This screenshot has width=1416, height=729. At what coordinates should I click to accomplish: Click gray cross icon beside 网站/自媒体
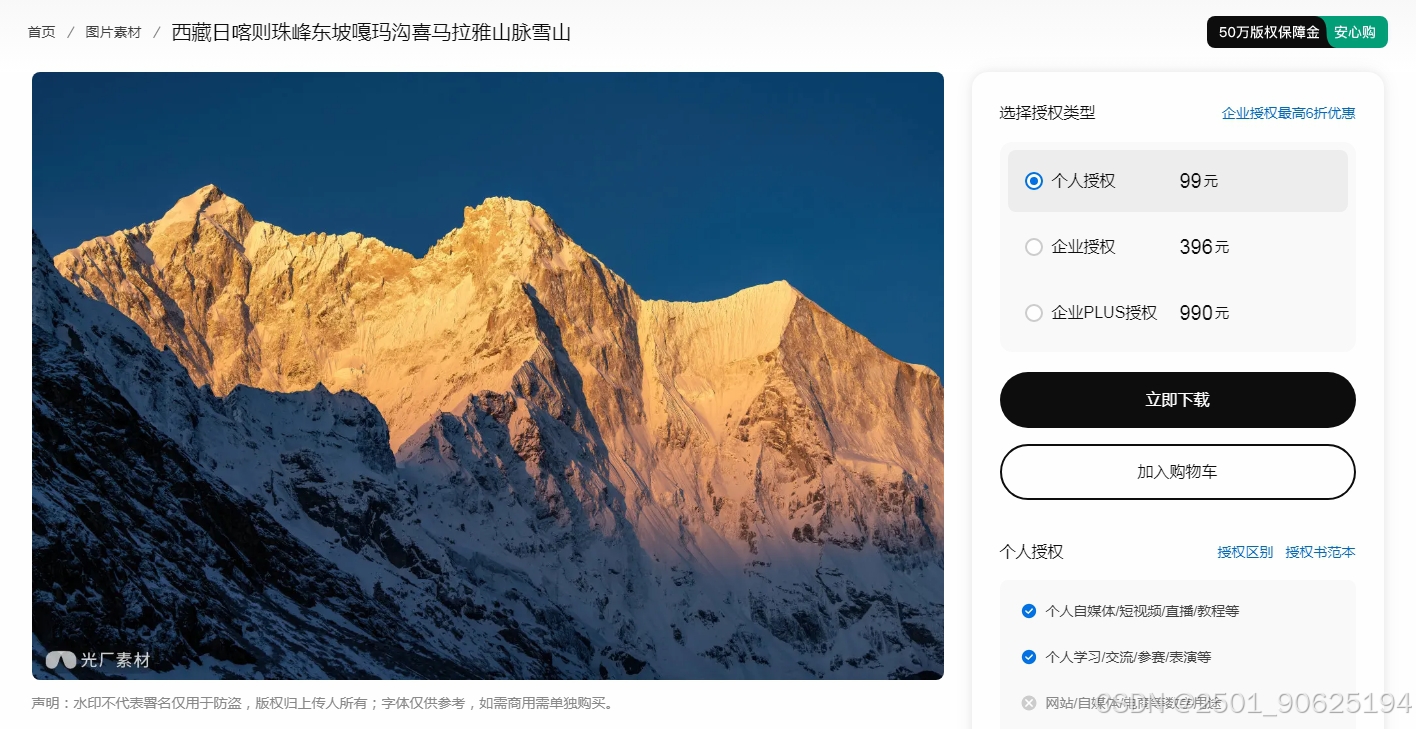(1029, 703)
